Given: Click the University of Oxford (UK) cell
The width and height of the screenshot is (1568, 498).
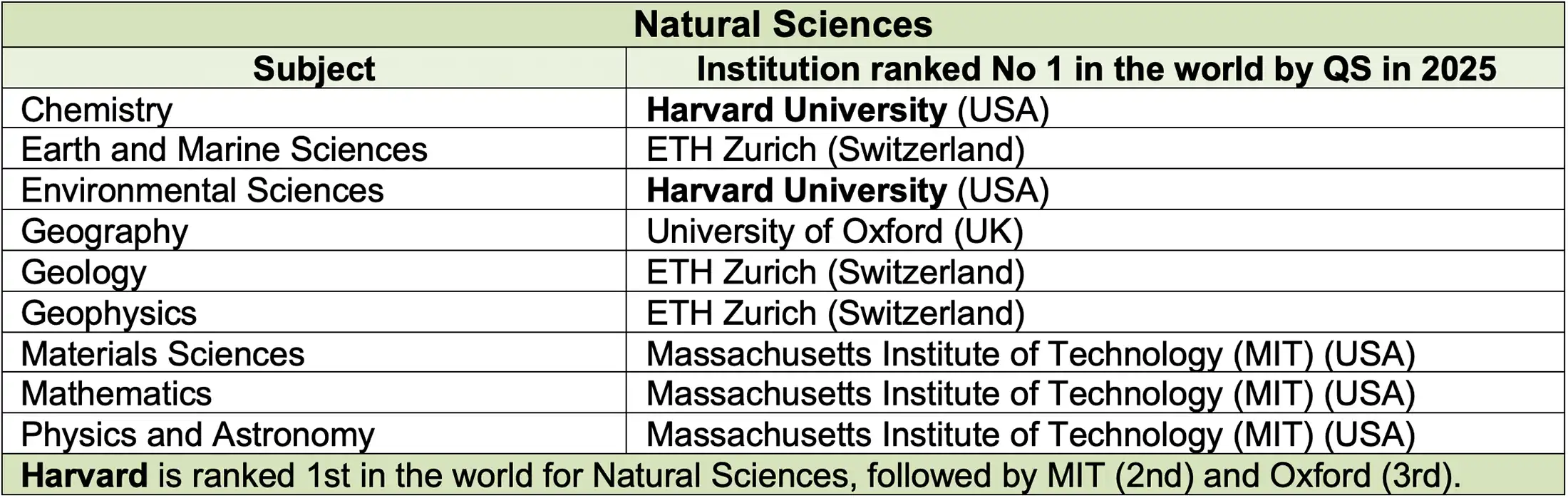Looking at the screenshot, I should [835, 231].
